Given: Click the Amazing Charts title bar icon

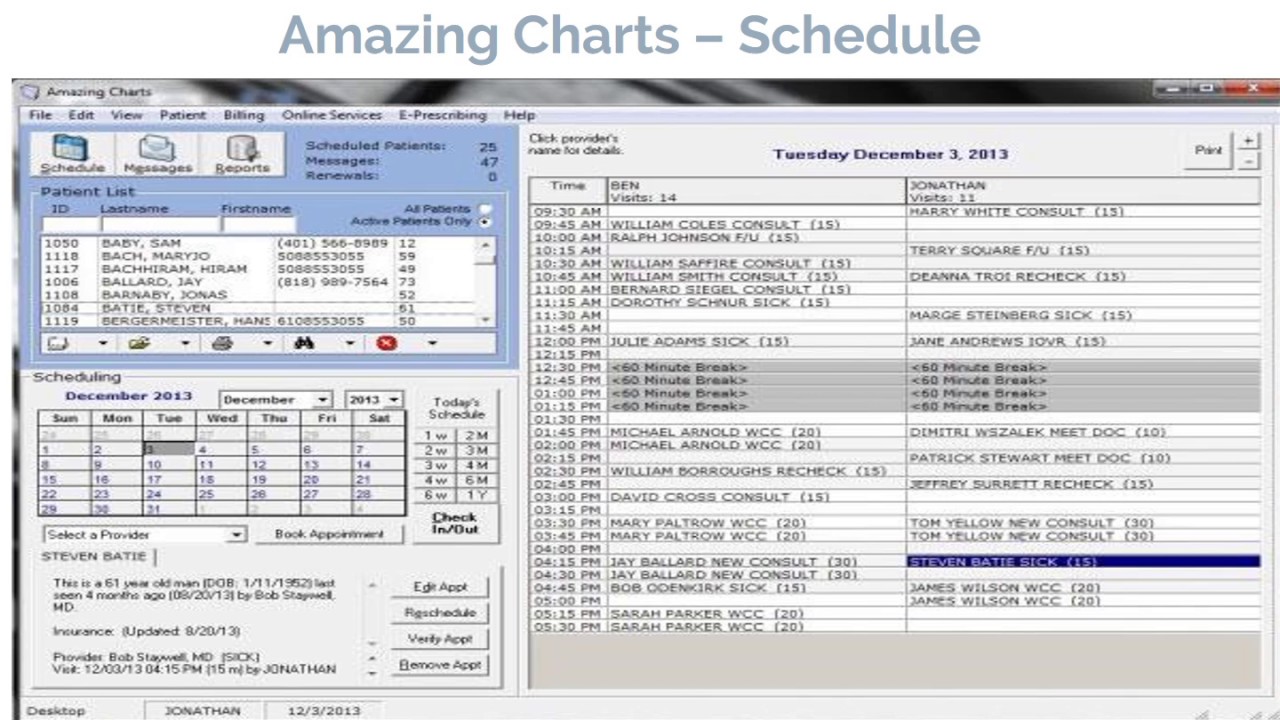Looking at the screenshot, I should 31,92.
